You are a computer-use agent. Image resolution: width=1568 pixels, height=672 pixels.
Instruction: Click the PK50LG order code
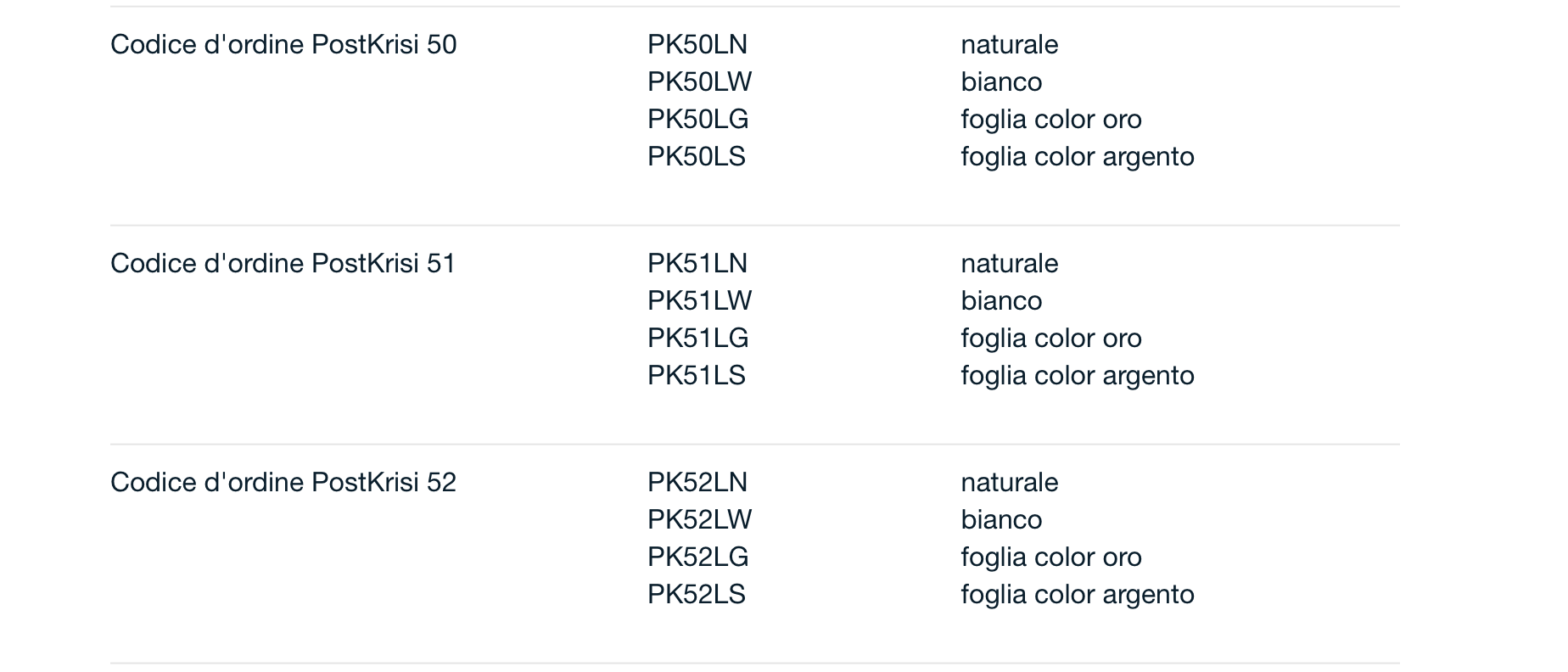(697, 120)
